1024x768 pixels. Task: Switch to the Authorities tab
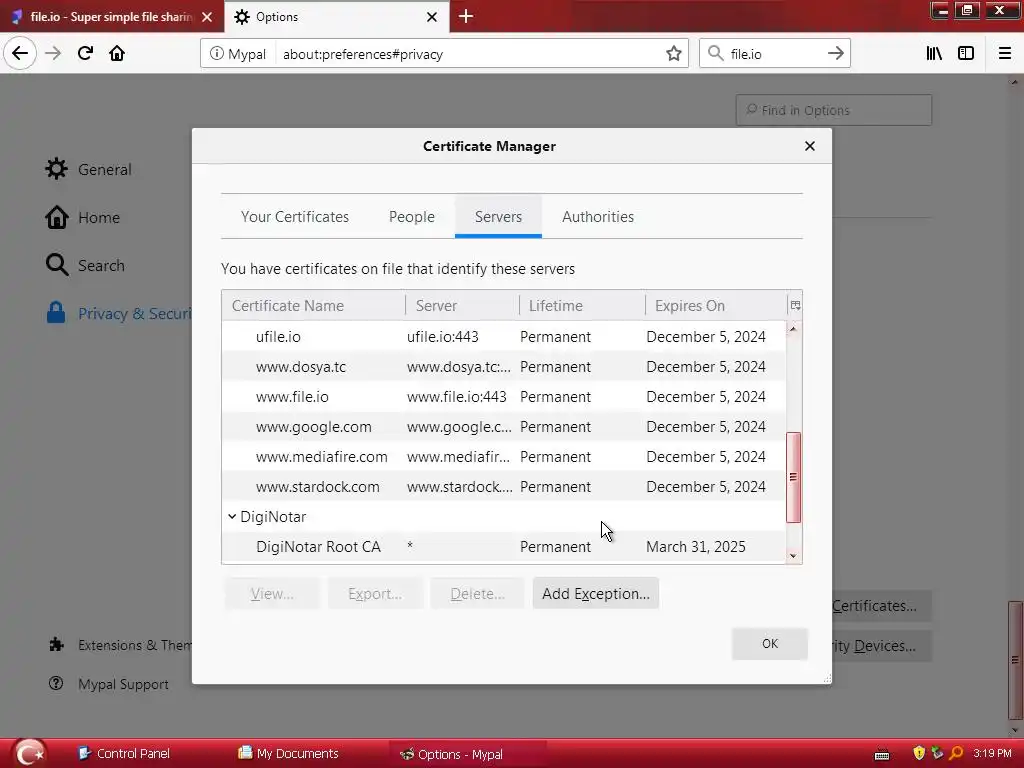click(x=598, y=217)
